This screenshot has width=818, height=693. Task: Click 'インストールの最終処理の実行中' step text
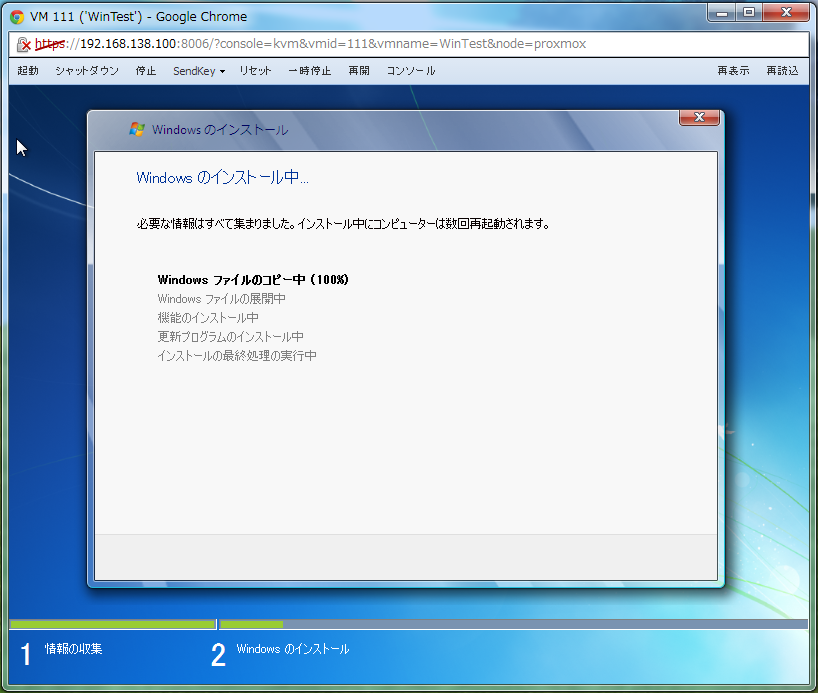(x=237, y=356)
